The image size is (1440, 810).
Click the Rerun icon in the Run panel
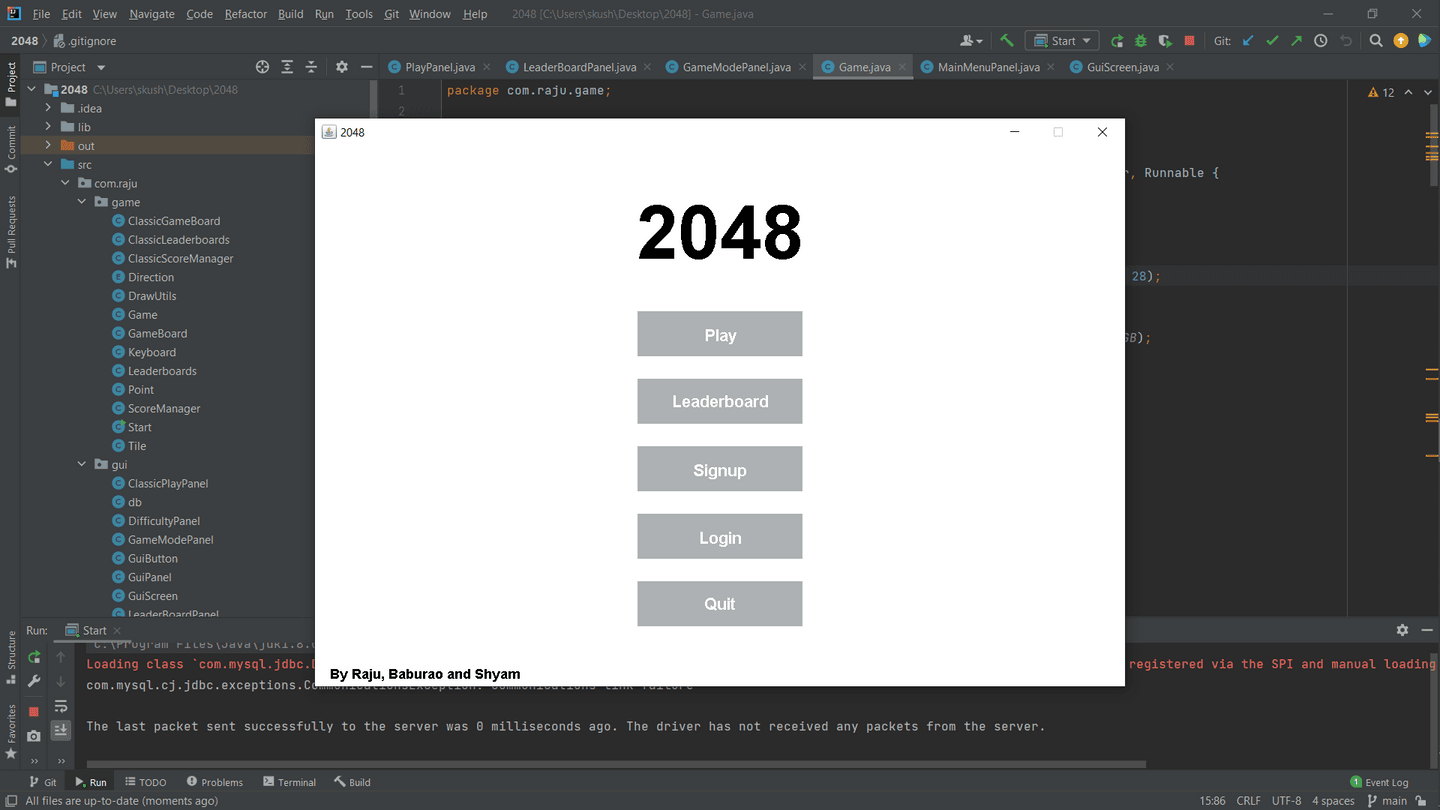coord(34,657)
